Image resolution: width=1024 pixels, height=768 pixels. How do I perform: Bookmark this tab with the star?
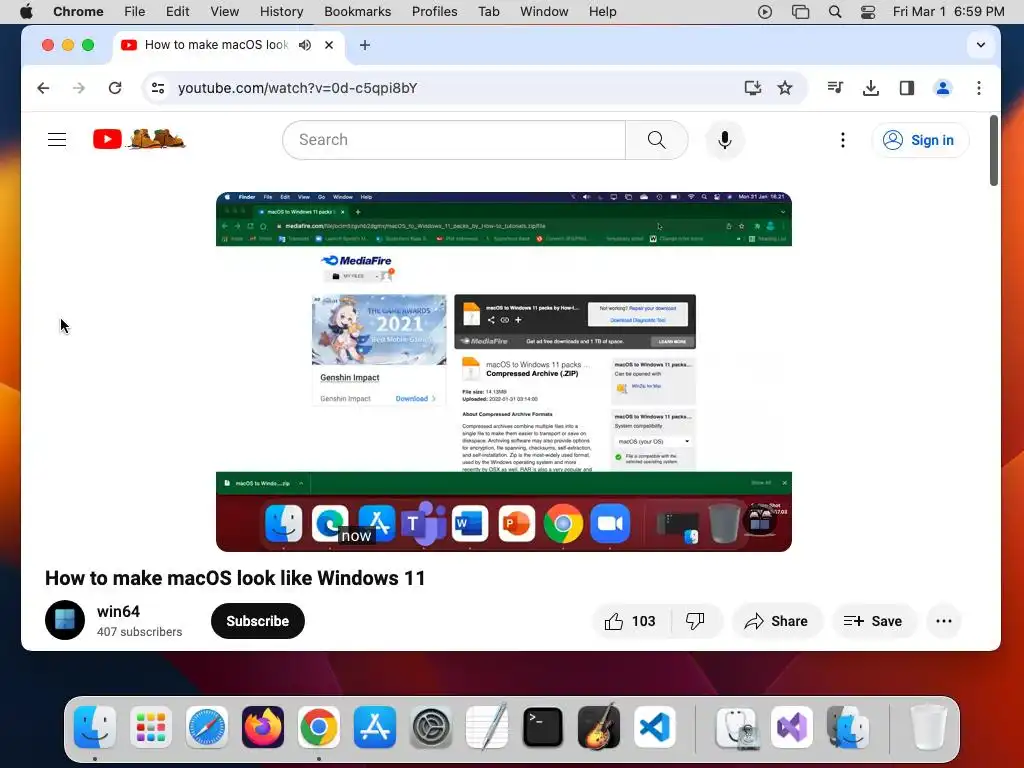[x=785, y=88]
